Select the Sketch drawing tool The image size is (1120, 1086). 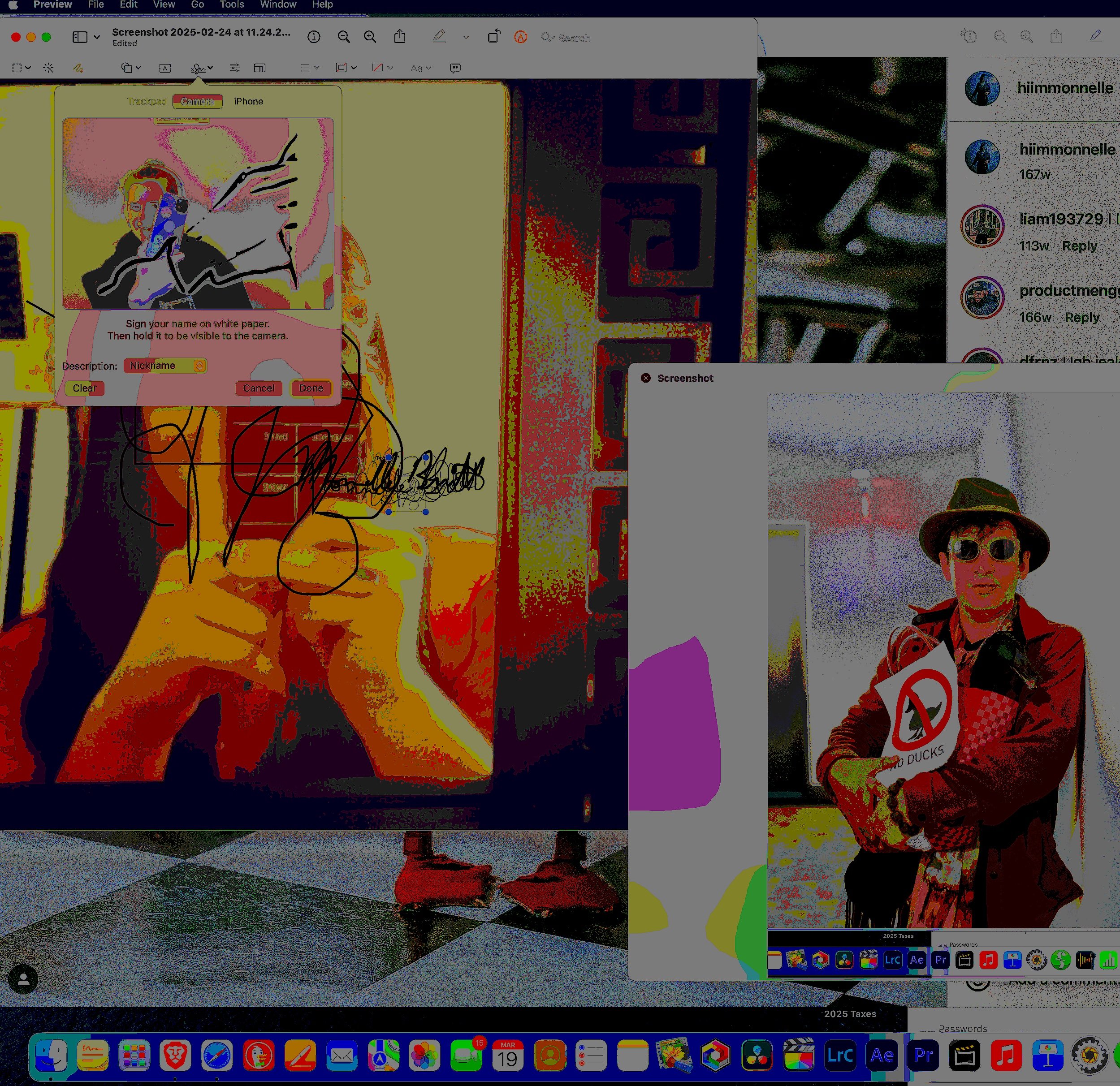pyautogui.click(x=78, y=68)
